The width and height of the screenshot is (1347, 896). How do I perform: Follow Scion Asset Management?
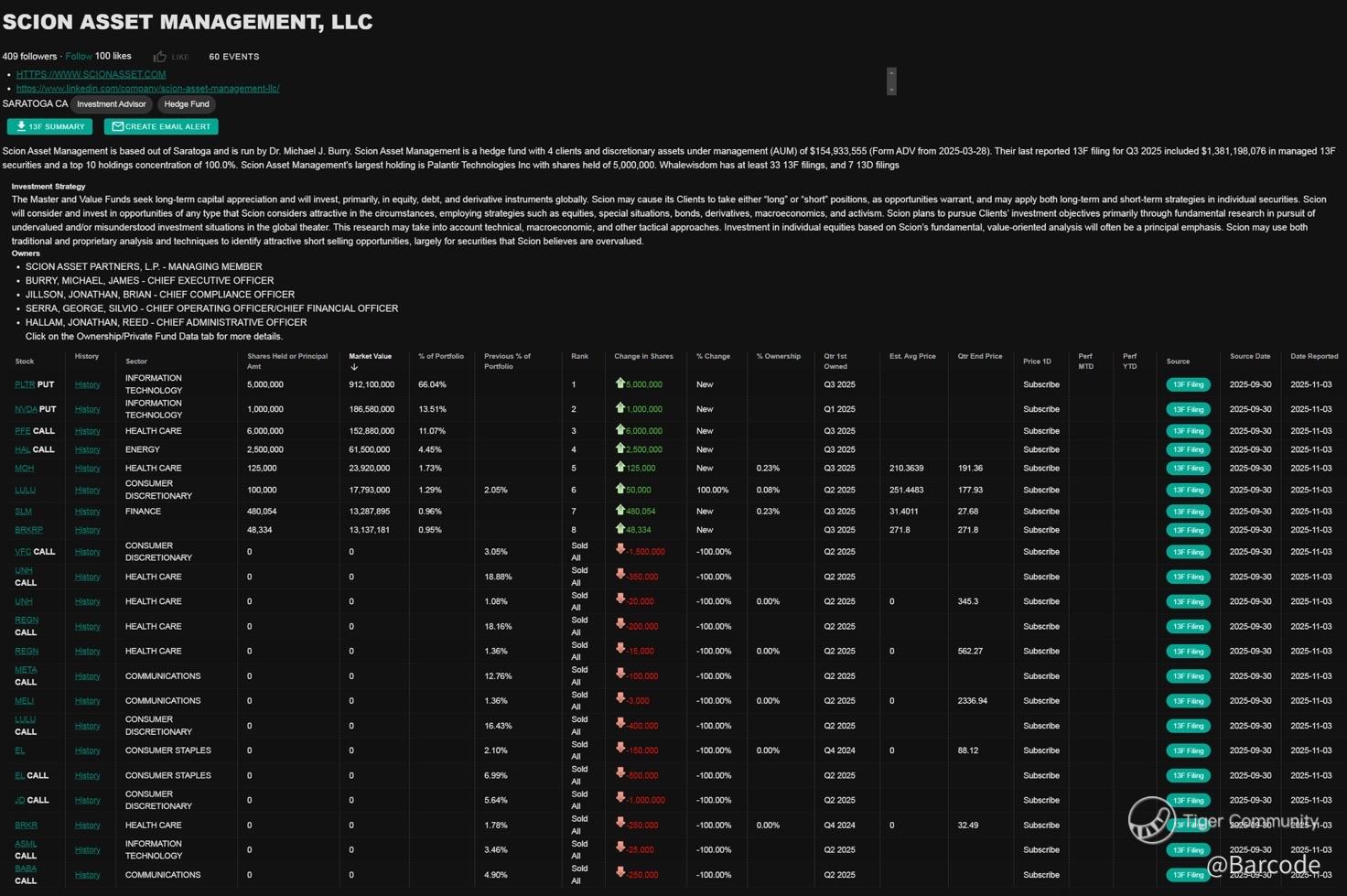pyautogui.click(x=79, y=56)
